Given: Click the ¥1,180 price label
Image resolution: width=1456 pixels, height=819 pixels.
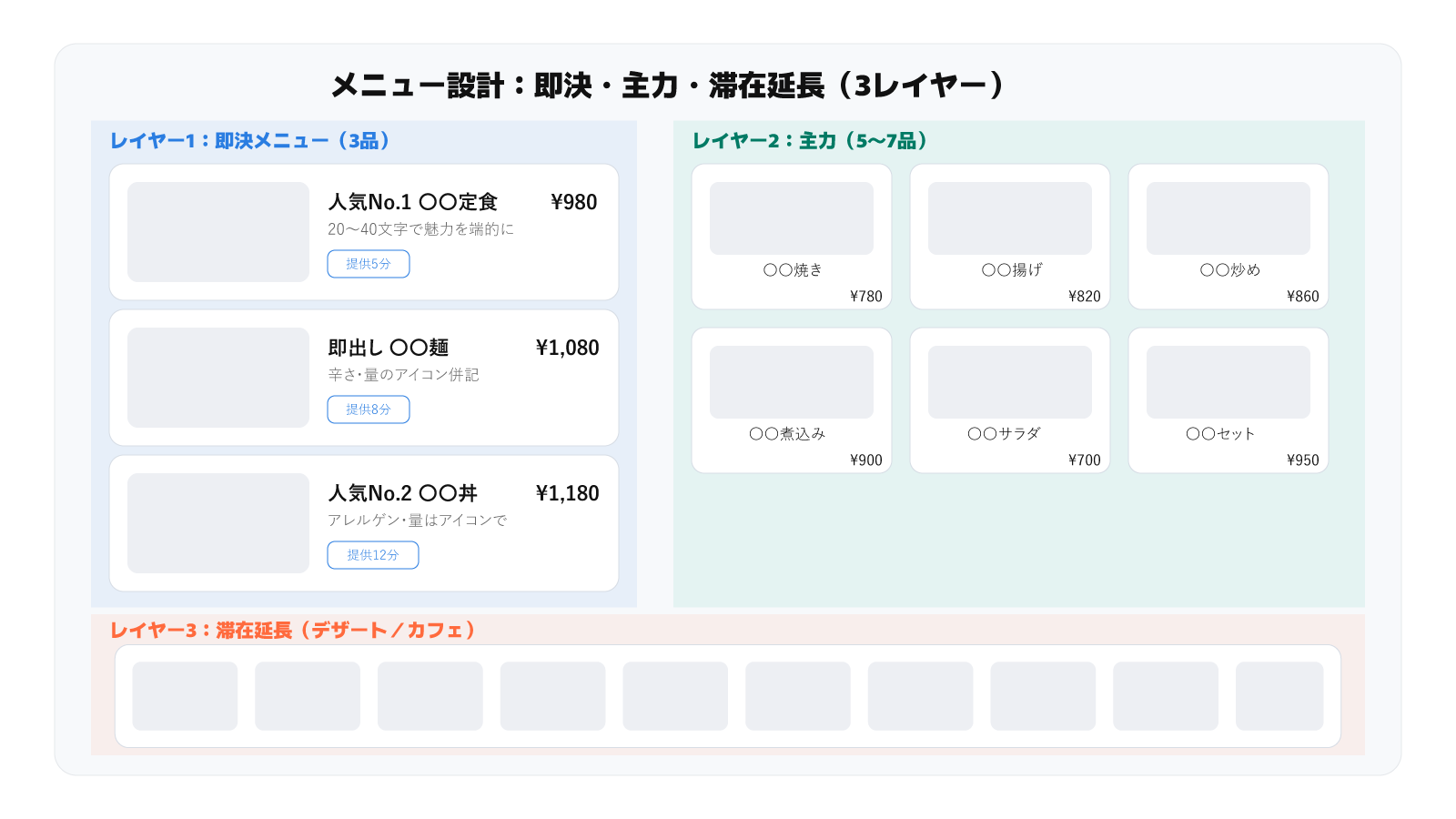Looking at the screenshot, I should (x=567, y=493).
